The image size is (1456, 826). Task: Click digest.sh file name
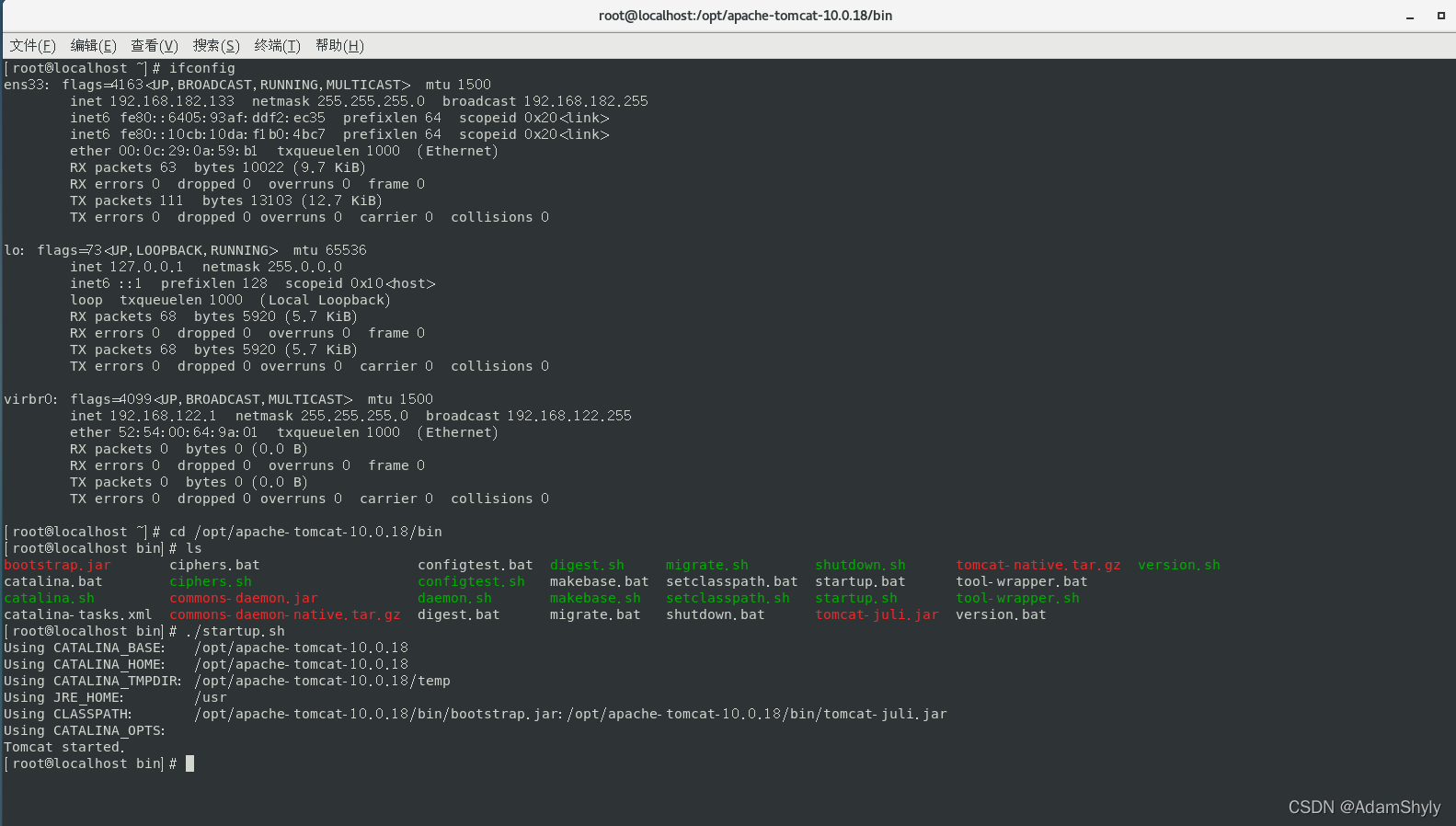pyautogui.click(x=587, y=565)
